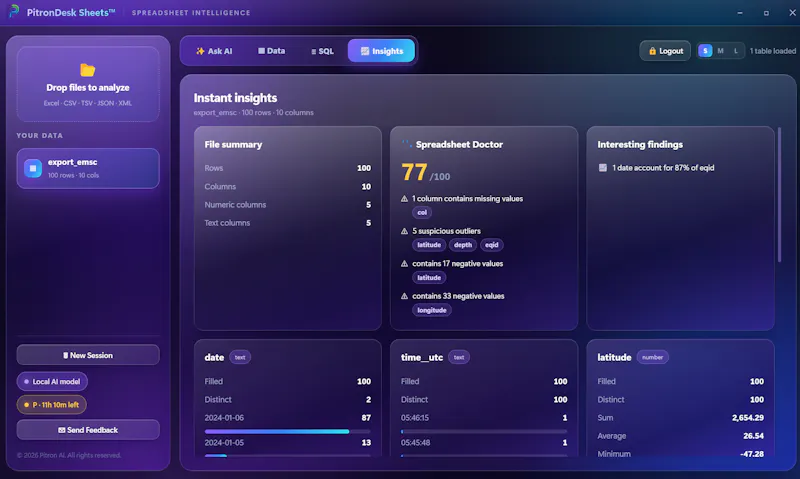Click the 'Distinct' row in time_utc card

[x=484, y=399]
